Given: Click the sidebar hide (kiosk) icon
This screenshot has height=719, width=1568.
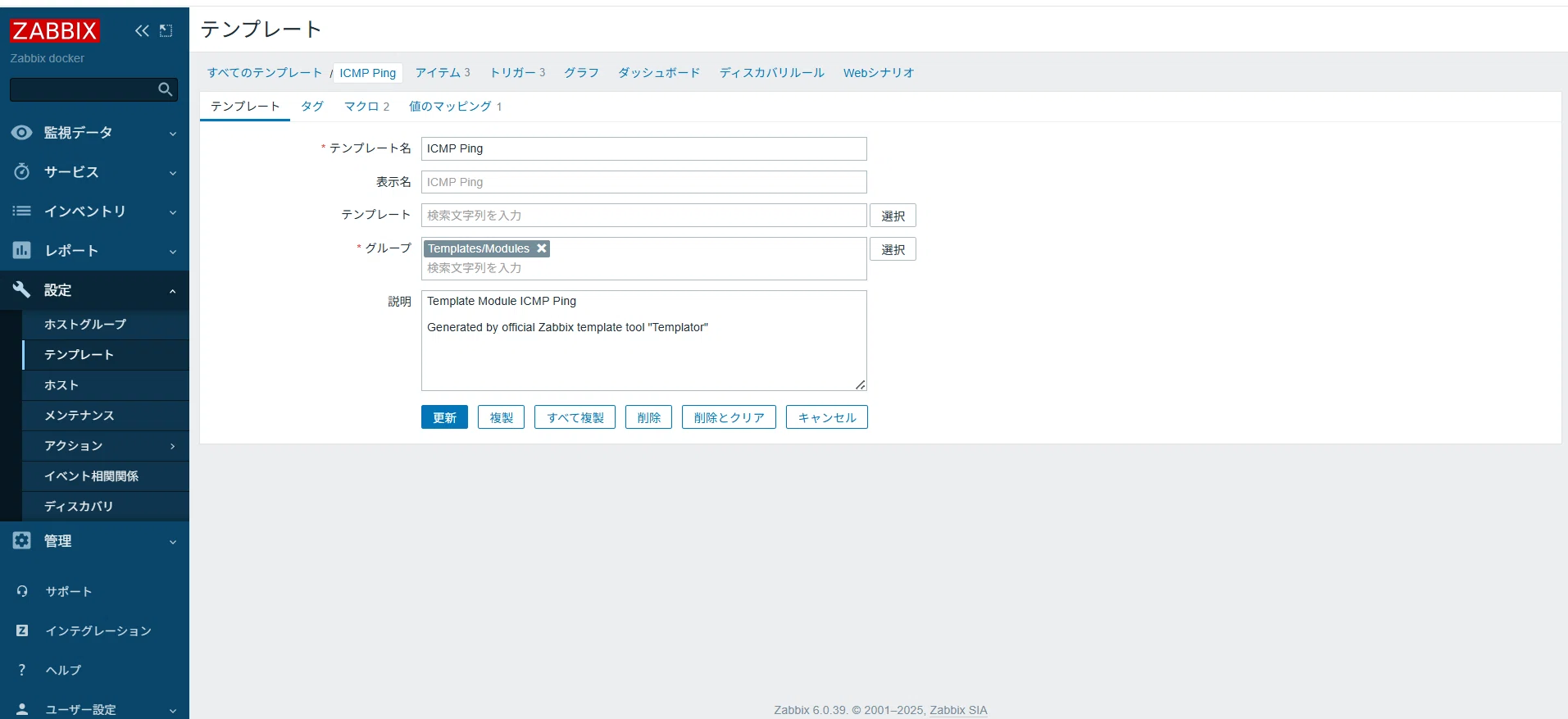Looking at the screenshot, I should point(166,31).
